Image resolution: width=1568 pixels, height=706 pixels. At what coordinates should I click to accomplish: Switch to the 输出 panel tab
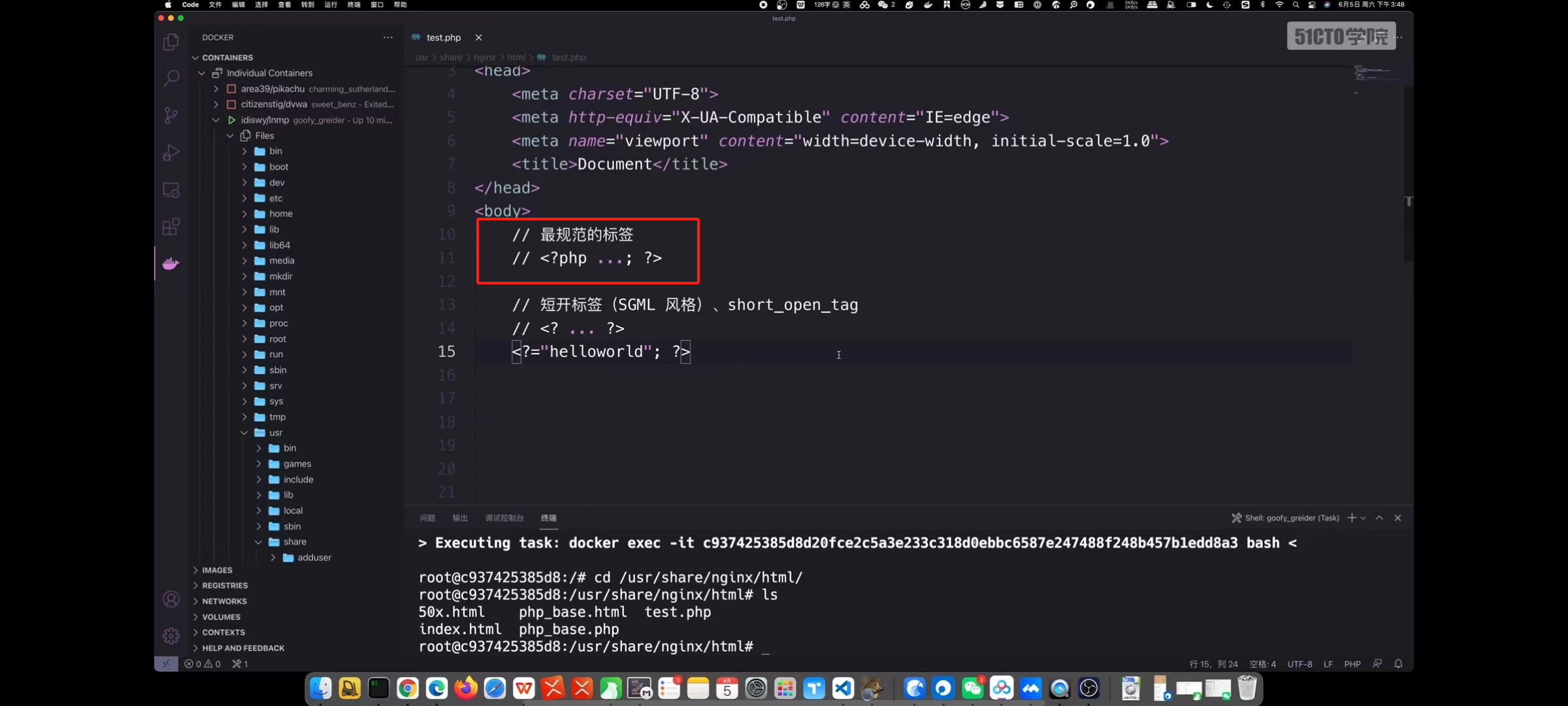click(x=460, y=518)
